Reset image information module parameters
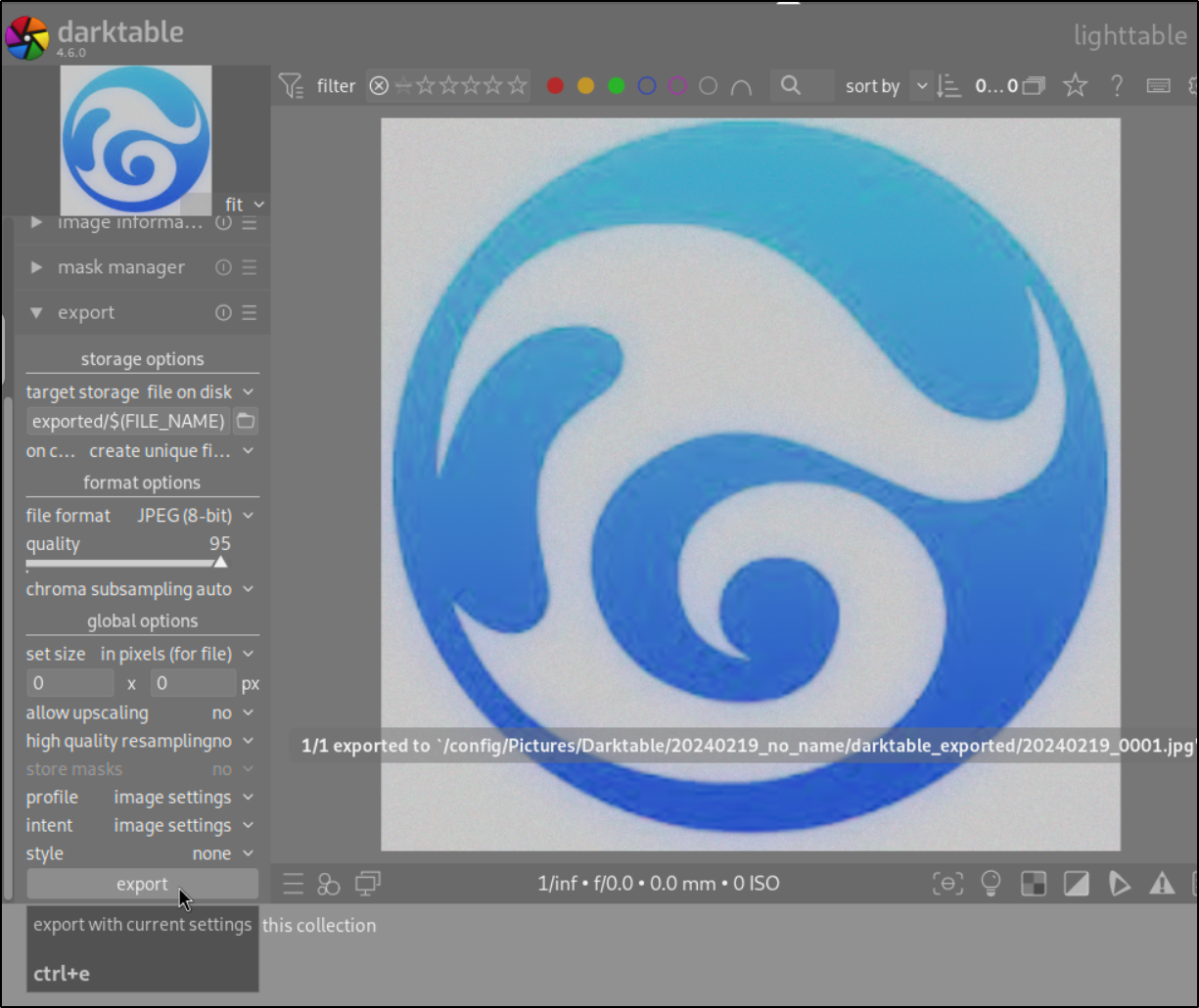1199x1008 pixels. [223, 222]
